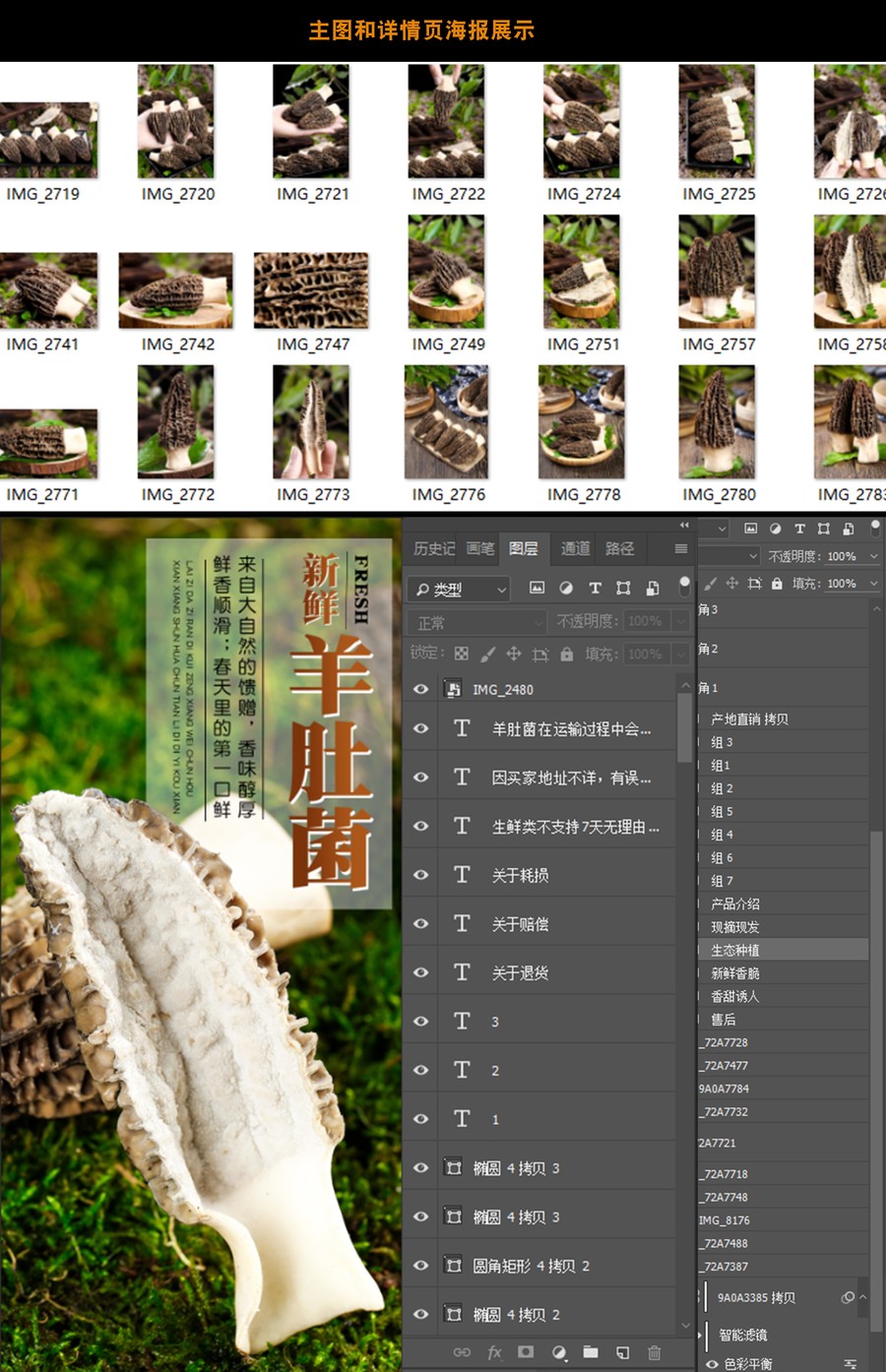Hide the 生鲜类不支持7天无理由 layer
Viewport: 886px width, 1372px height.
tap(421, 826)
